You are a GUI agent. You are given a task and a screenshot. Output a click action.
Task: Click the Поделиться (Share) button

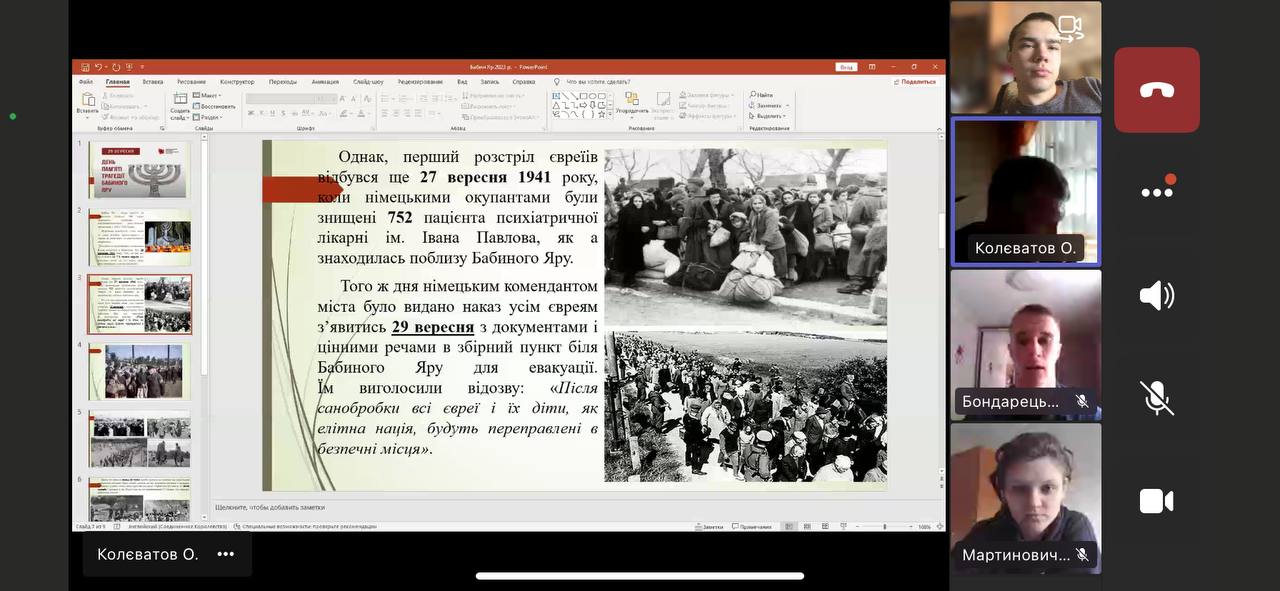coord(915,82)
